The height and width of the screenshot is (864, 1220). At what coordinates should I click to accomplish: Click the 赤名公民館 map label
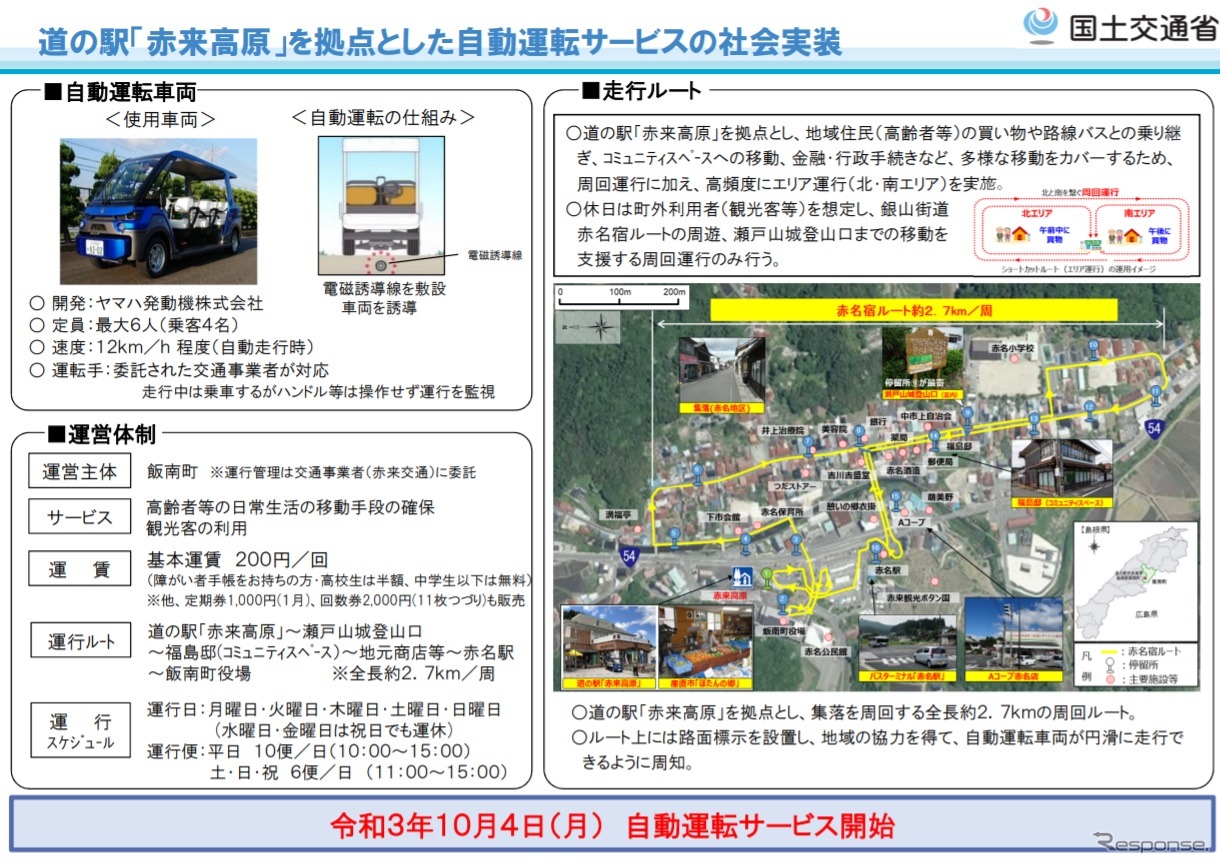[826, 651]
